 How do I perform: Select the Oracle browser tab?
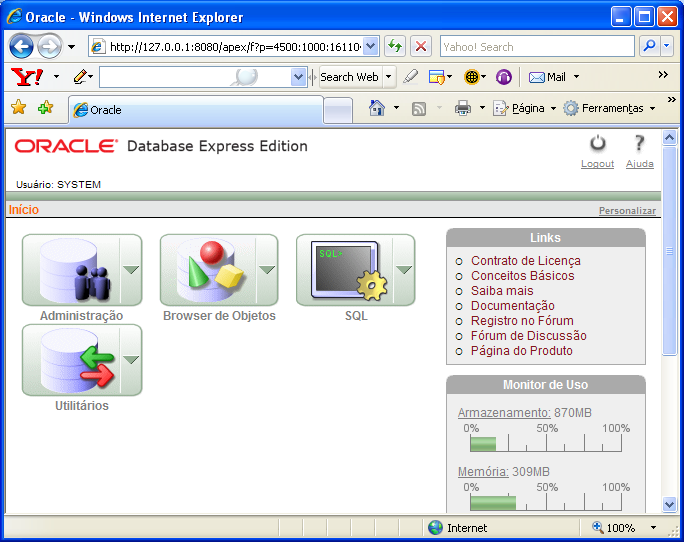[196, 110]
